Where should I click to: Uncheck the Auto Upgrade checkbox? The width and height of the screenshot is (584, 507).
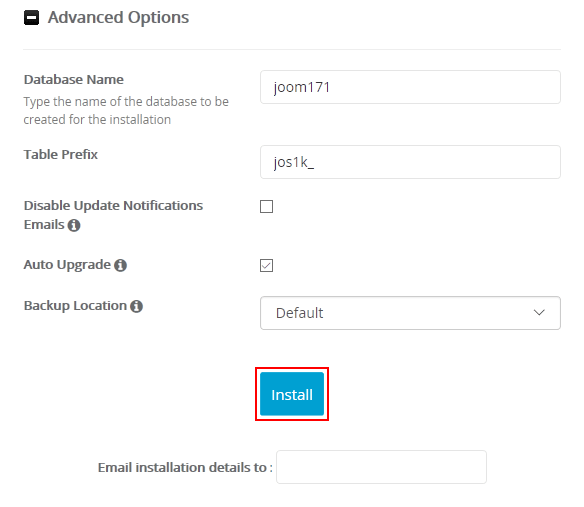[266, 266]
